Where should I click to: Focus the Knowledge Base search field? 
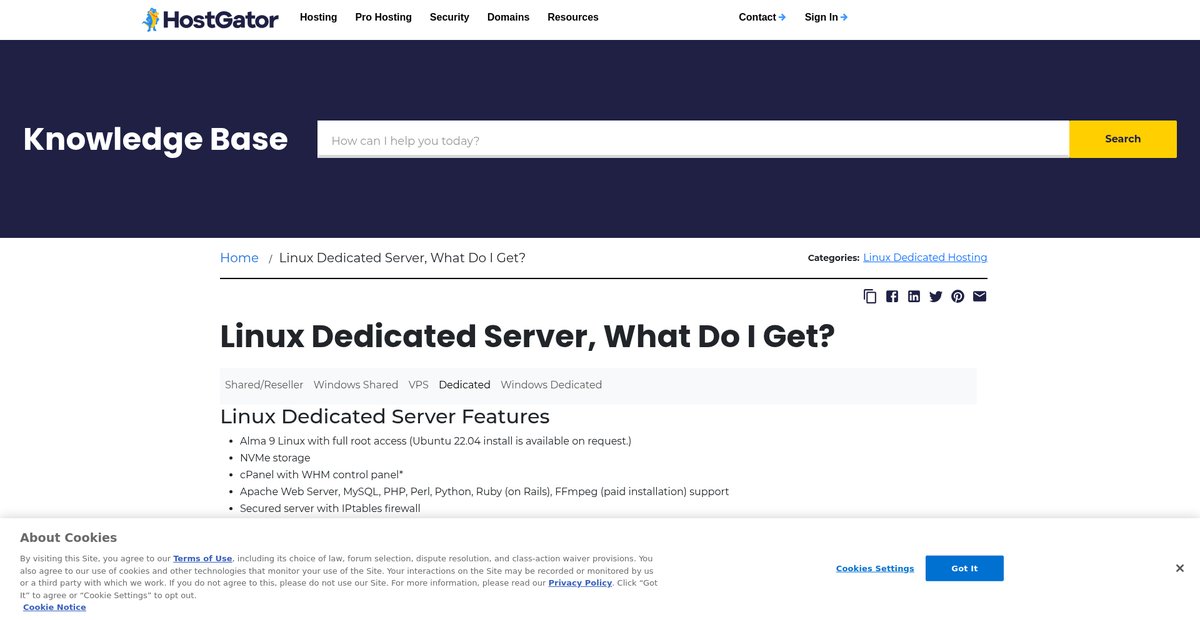click(693, 140)
